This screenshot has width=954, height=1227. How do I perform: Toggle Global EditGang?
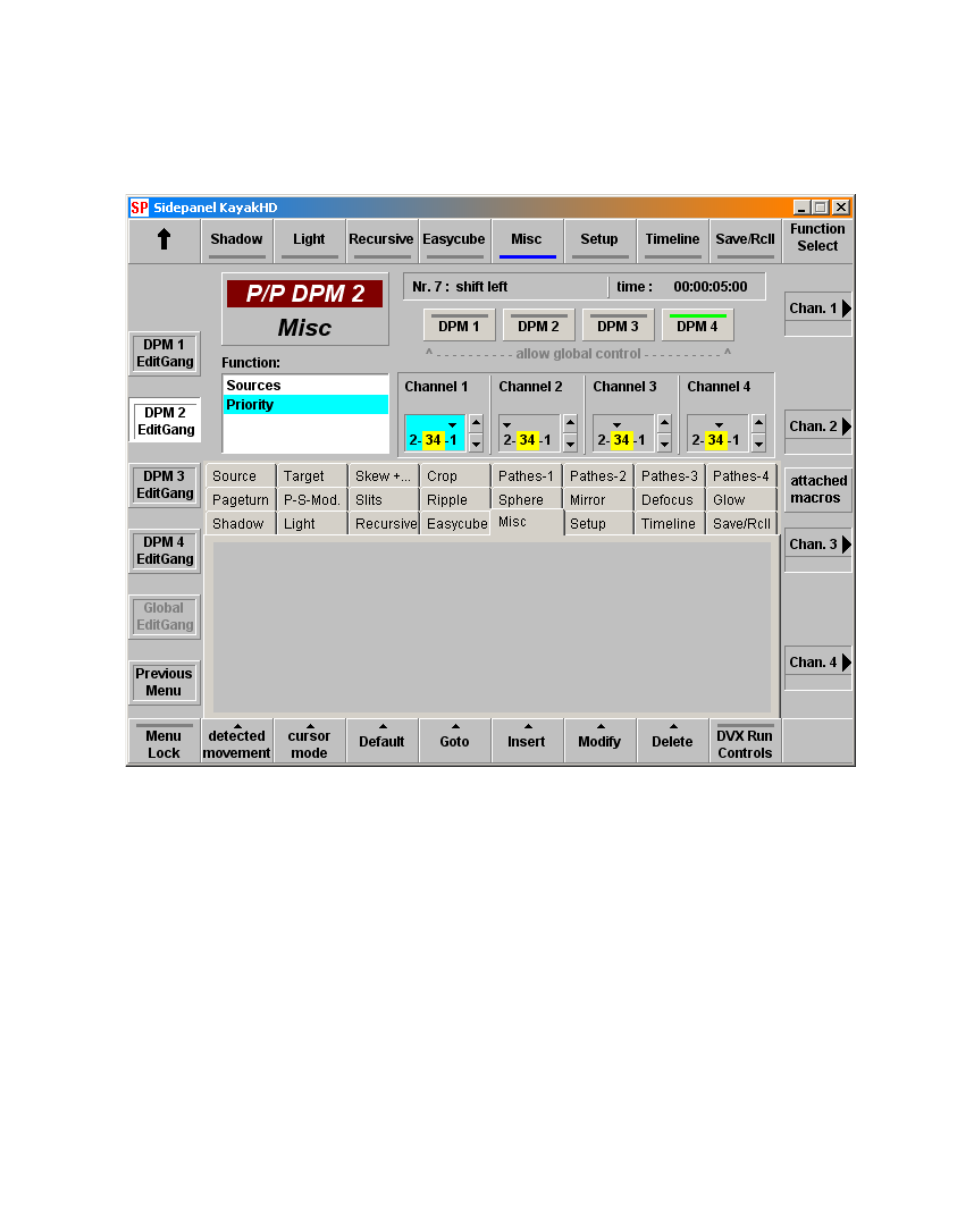(x=165, y=616)
